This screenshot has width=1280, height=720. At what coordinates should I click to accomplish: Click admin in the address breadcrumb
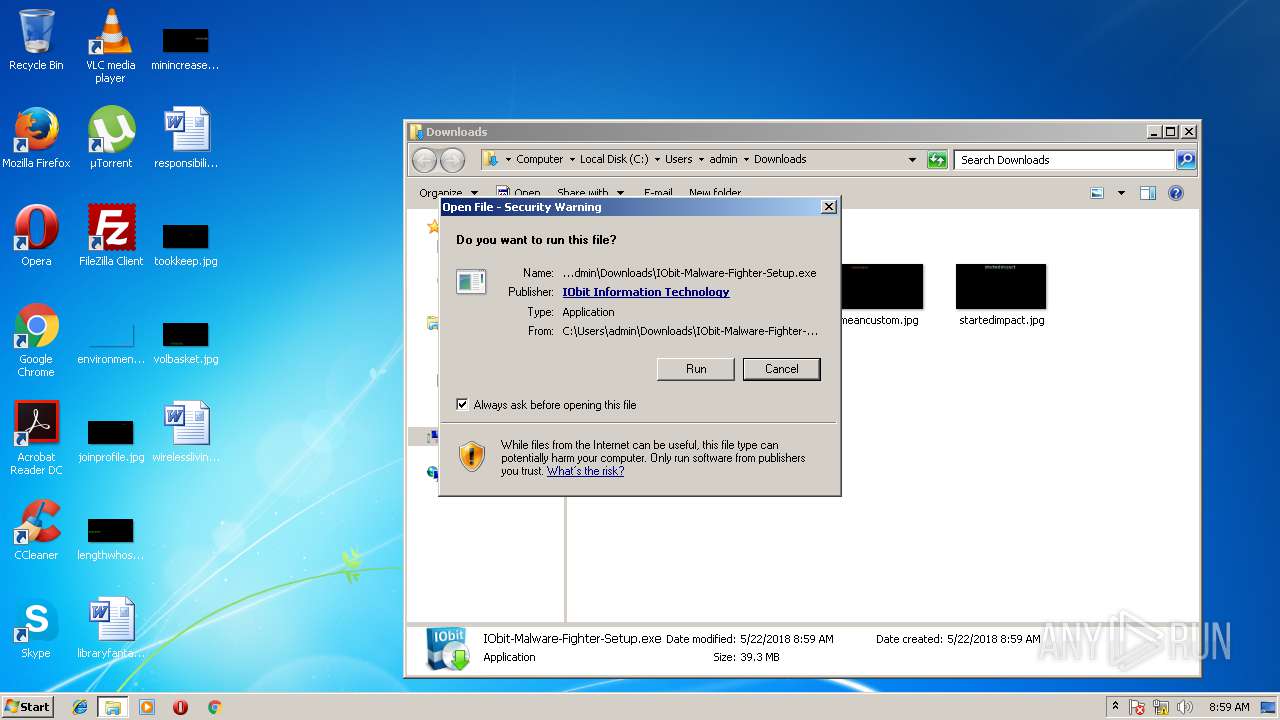click(724, 159)
